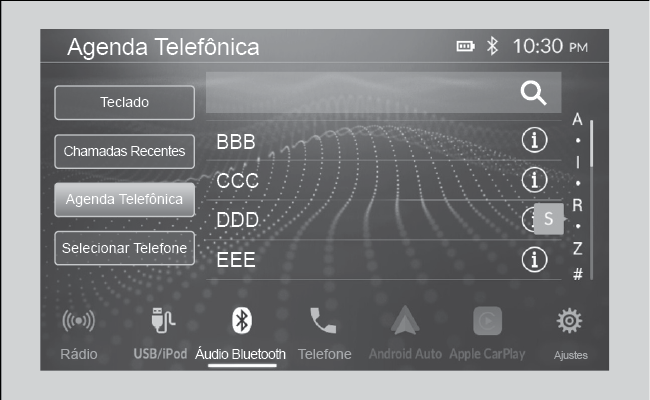
Task: Open info for contact BBB
Action: [534, 140]
